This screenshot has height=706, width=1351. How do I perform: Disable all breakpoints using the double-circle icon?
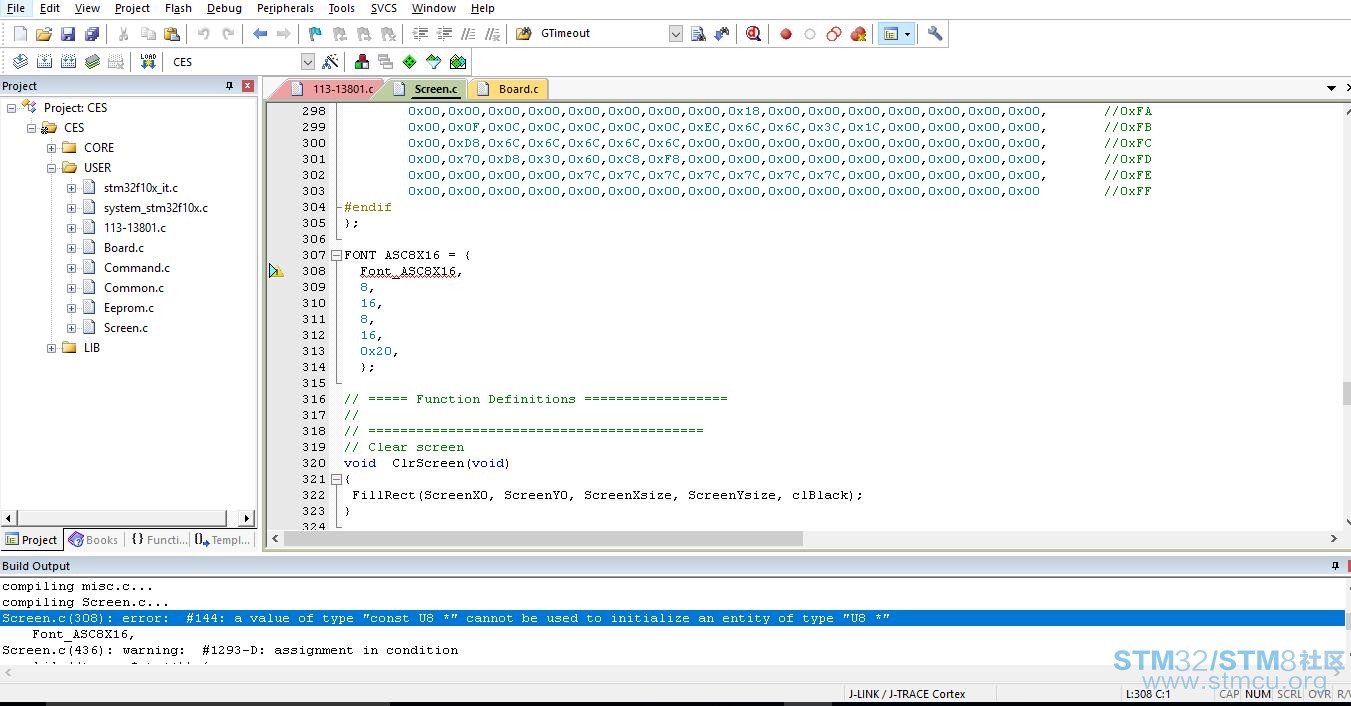click(x=834, y=34)
